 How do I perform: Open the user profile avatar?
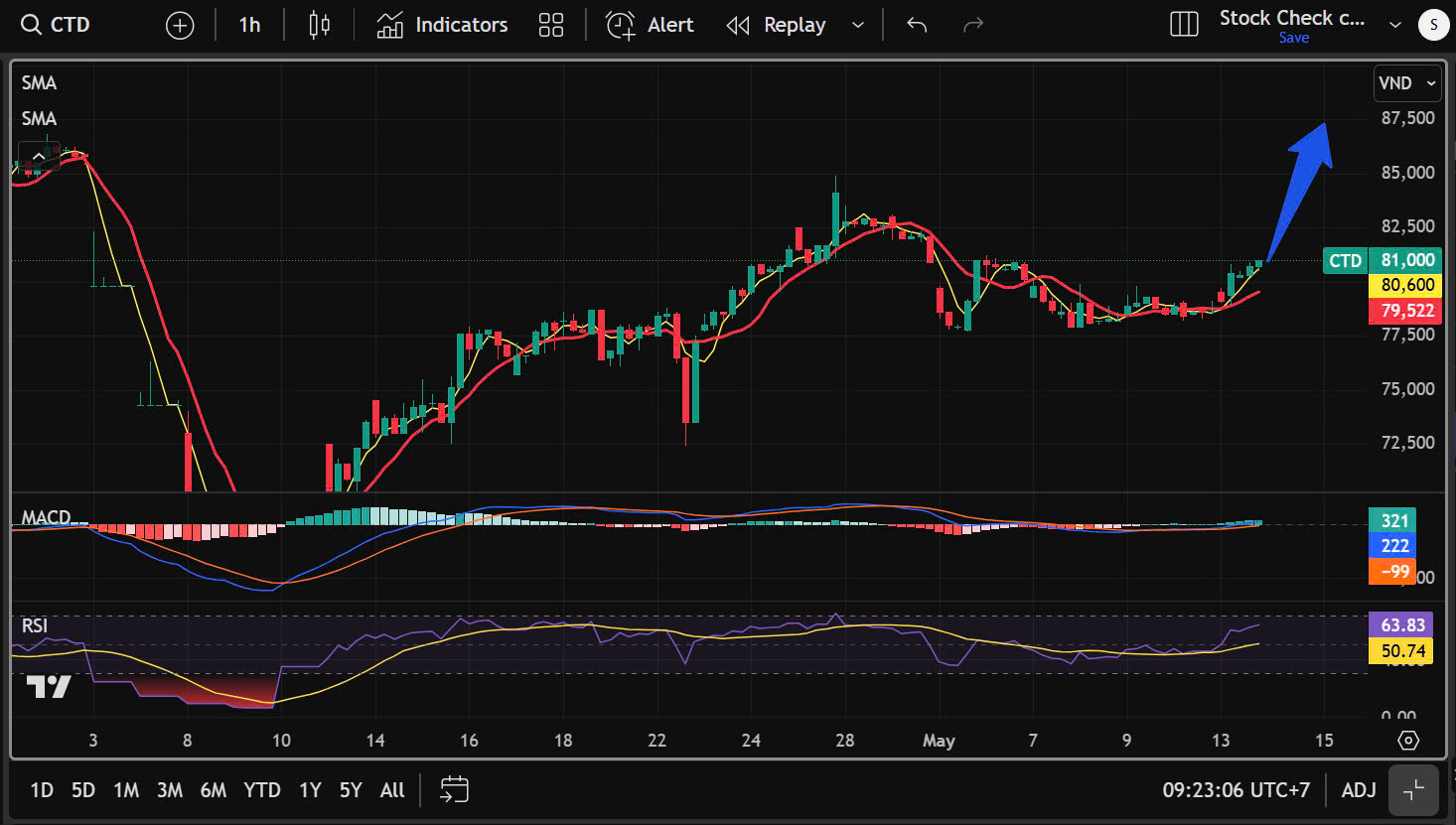[x=1433, y=26]
